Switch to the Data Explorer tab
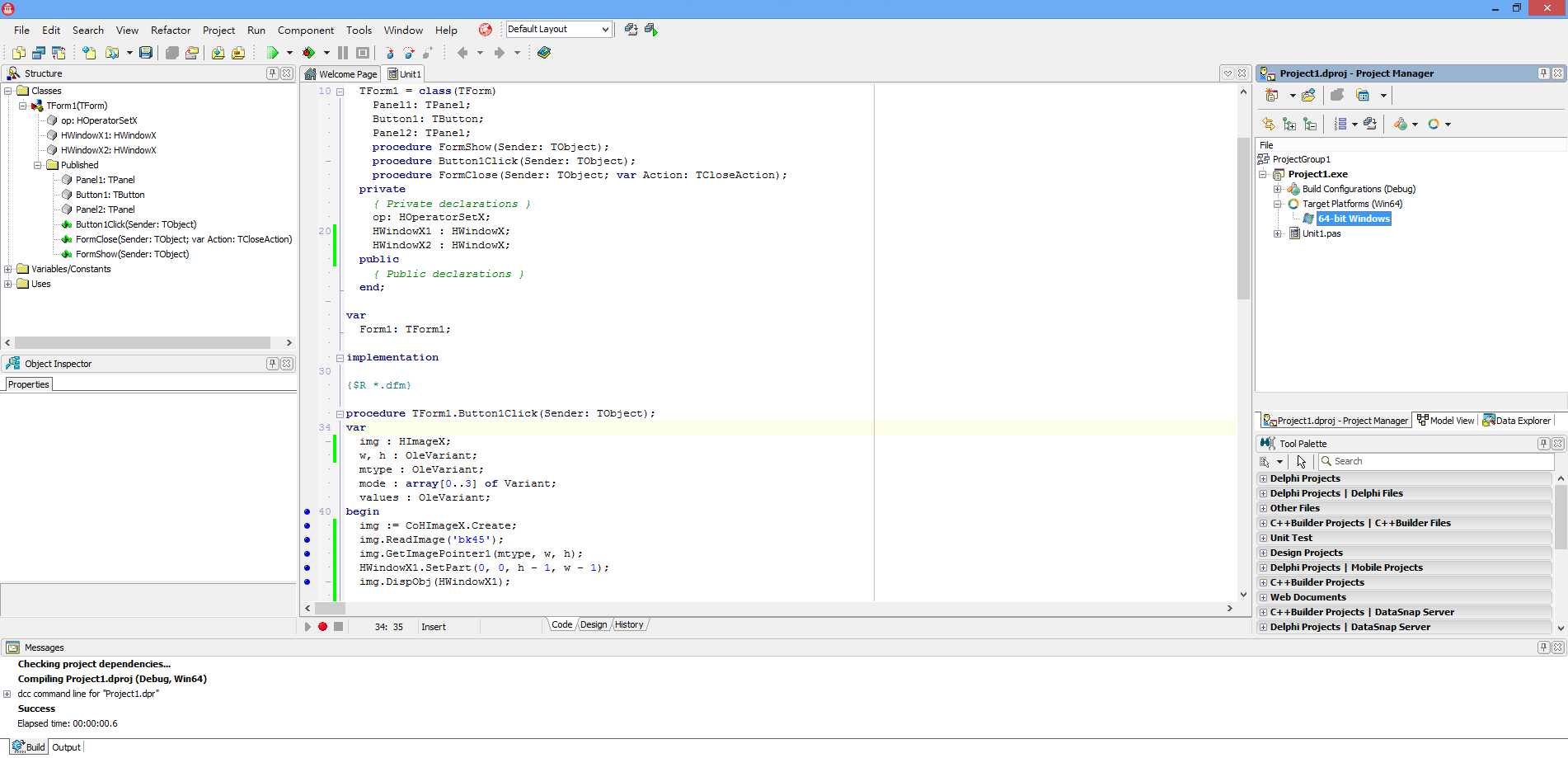 click(x=1517, y=421)
